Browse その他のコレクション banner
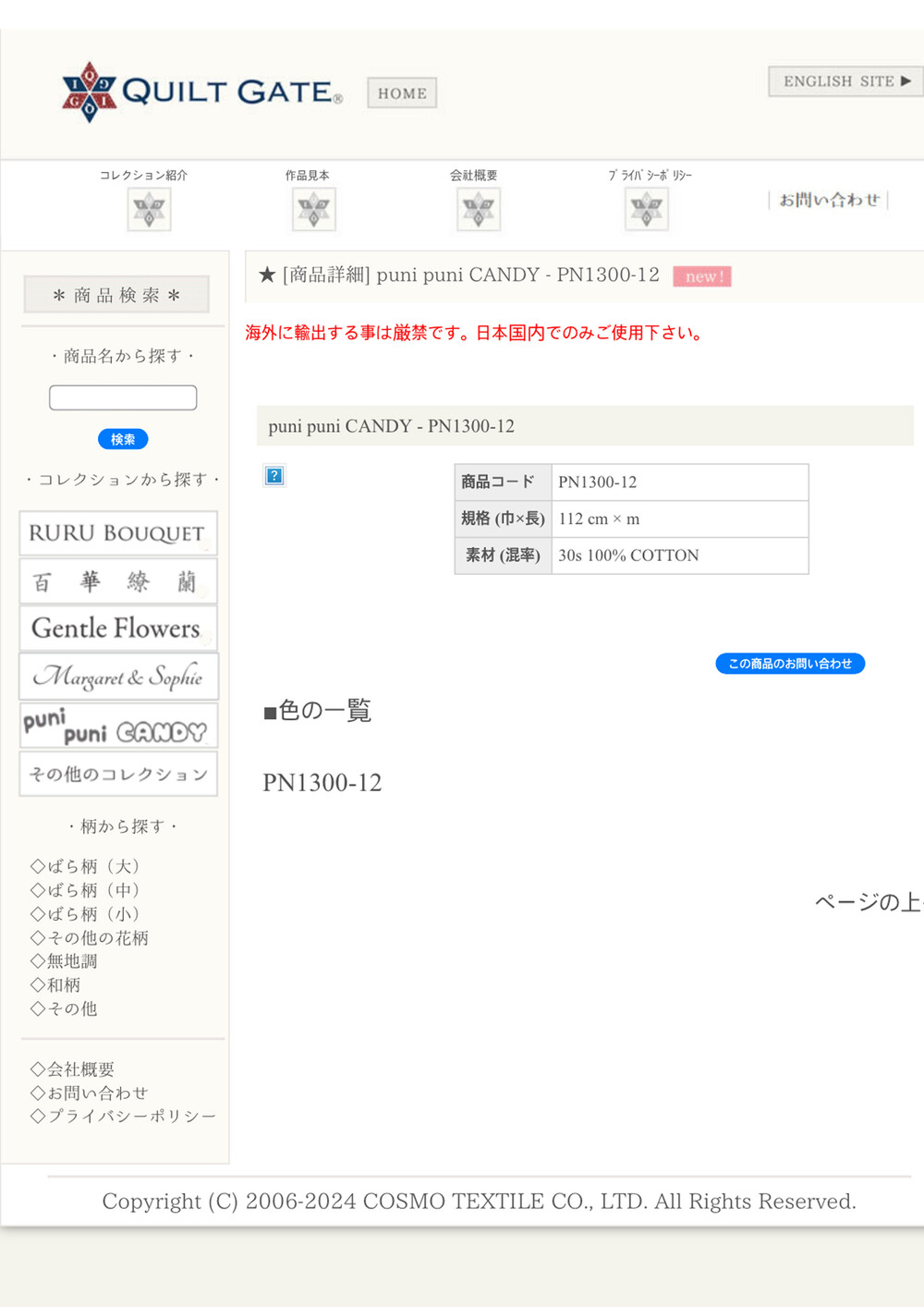 click(x=118, y=774)
